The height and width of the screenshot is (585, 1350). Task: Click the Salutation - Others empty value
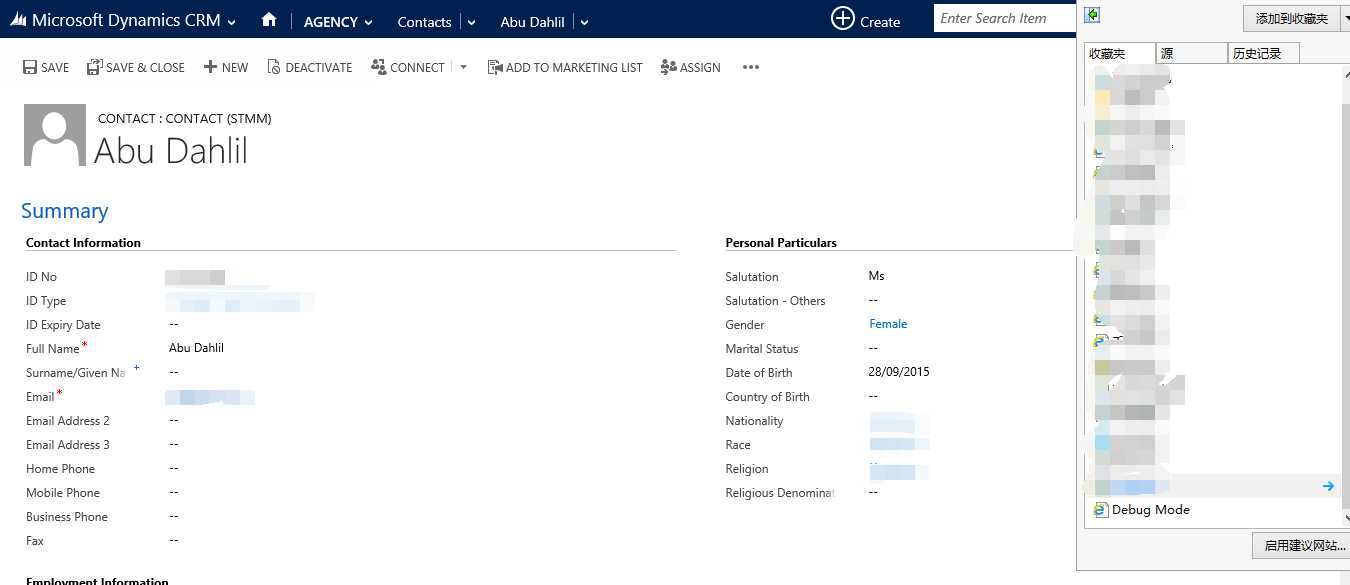tap(874, 300)
